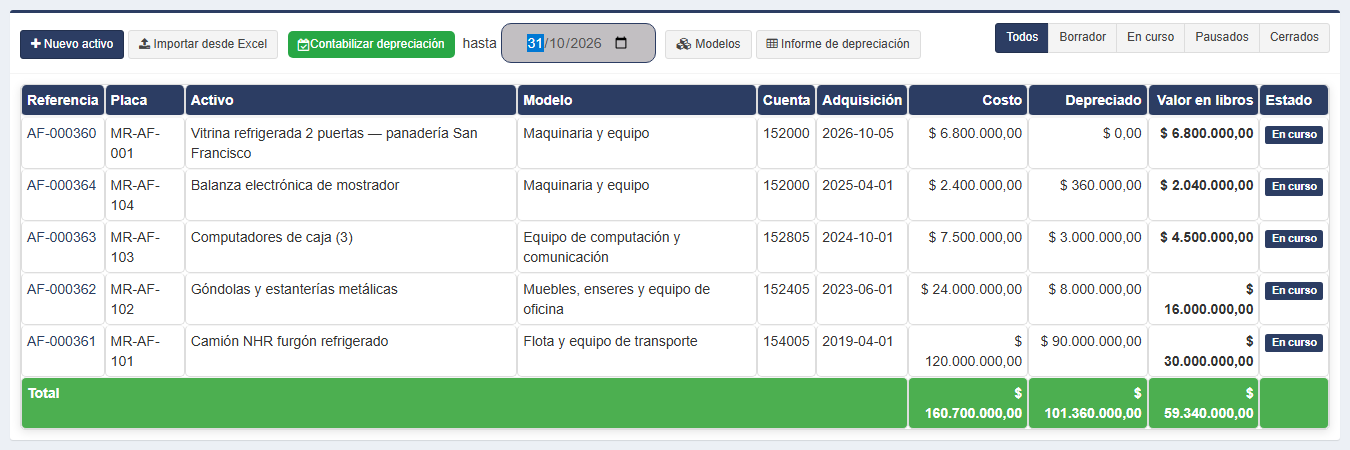Click the Costo column header
1350x450 pixels.
pos(968,100)
